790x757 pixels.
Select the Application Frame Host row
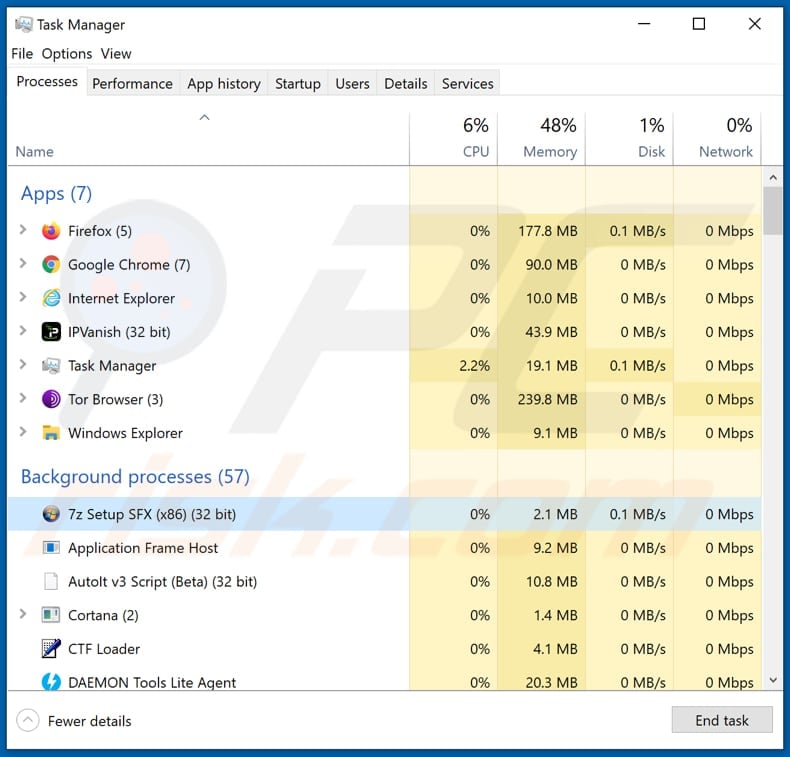coord(384,547)
